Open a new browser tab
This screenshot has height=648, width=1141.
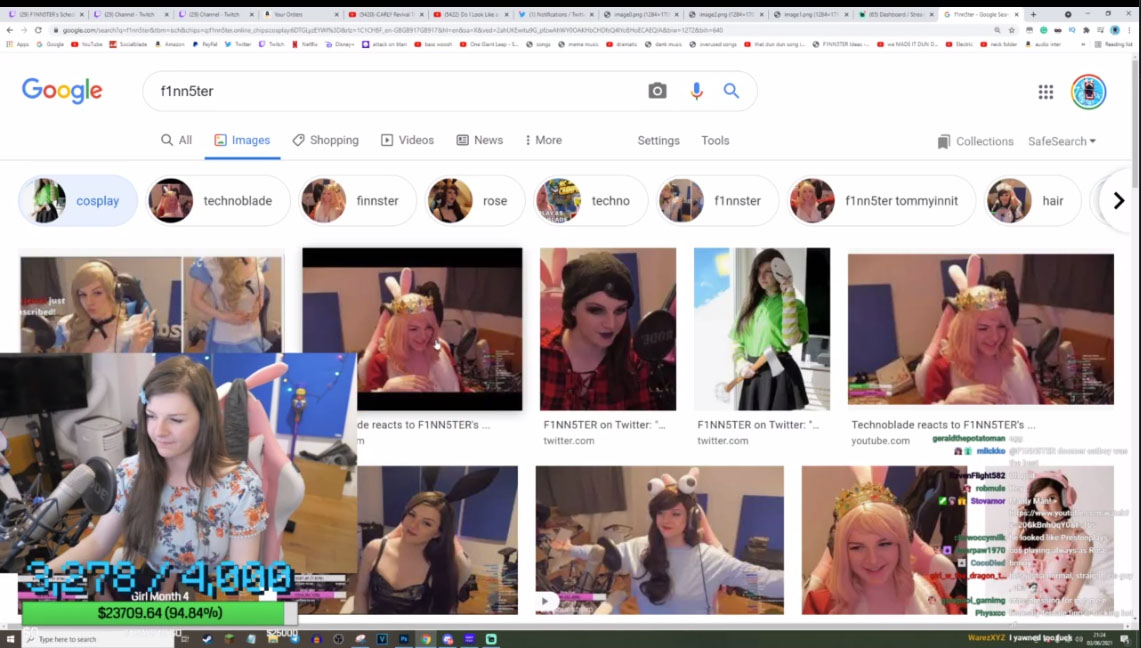(1033, 14)
